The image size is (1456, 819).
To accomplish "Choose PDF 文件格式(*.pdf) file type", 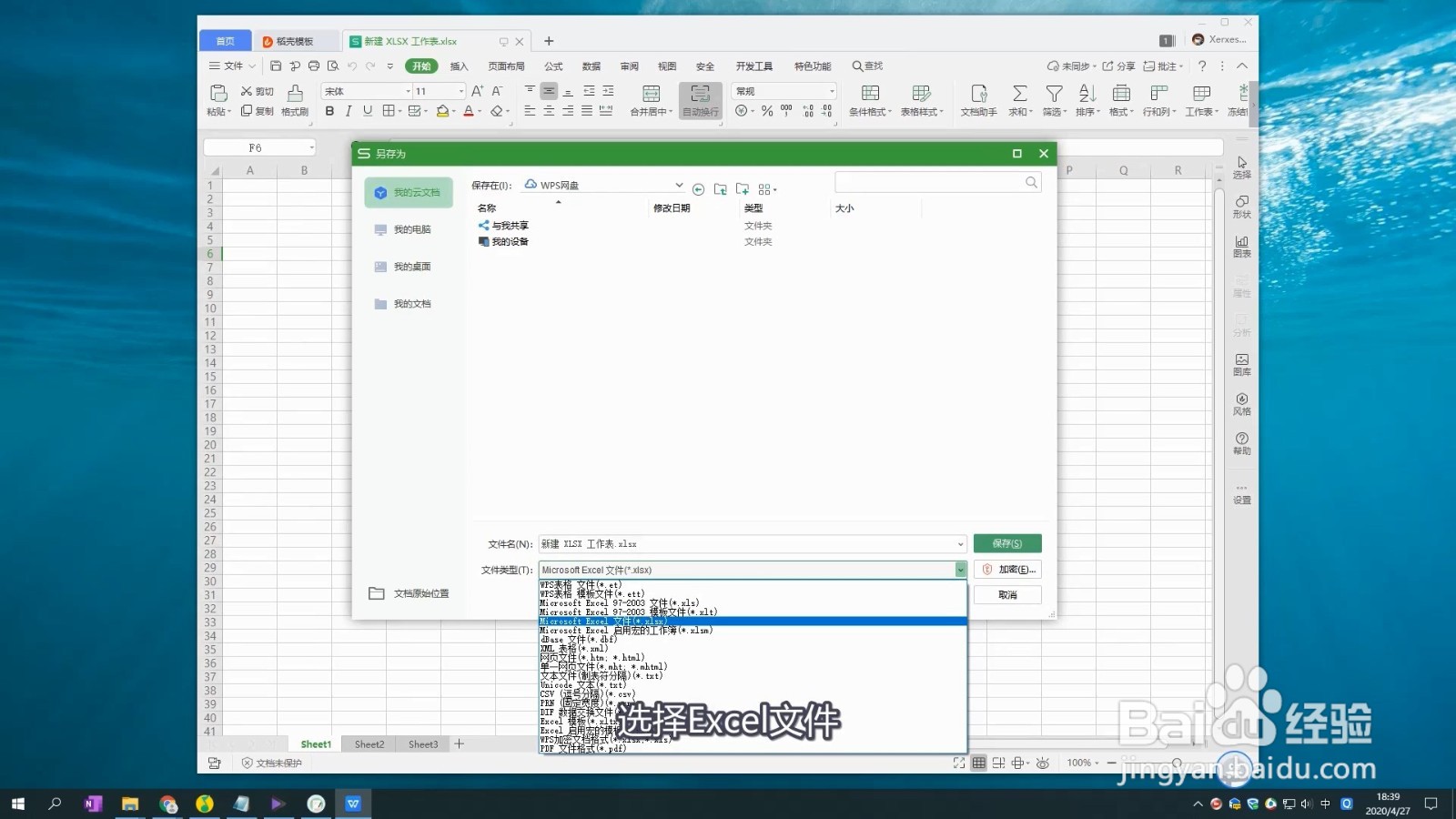I will coord(753,749).
